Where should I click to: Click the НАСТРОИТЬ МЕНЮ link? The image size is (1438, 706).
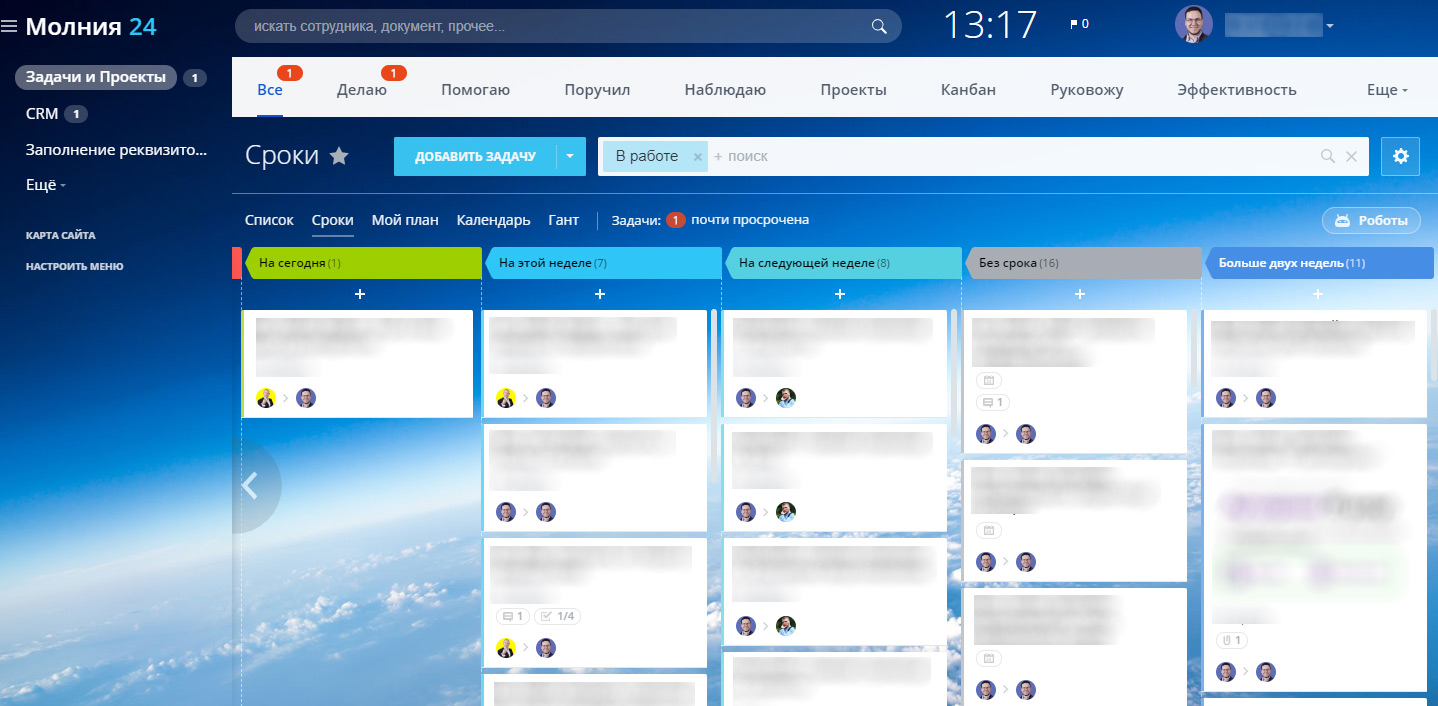point(75,267)
